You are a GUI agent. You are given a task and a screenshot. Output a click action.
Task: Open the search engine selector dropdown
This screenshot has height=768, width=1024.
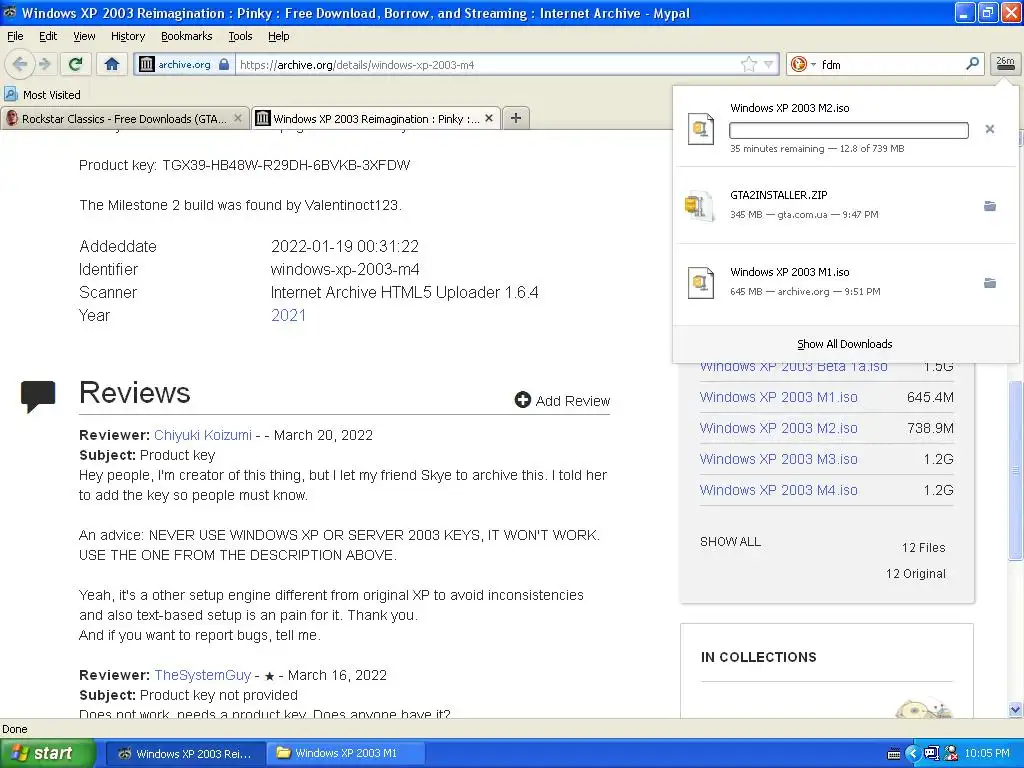(x=804, y=64)
